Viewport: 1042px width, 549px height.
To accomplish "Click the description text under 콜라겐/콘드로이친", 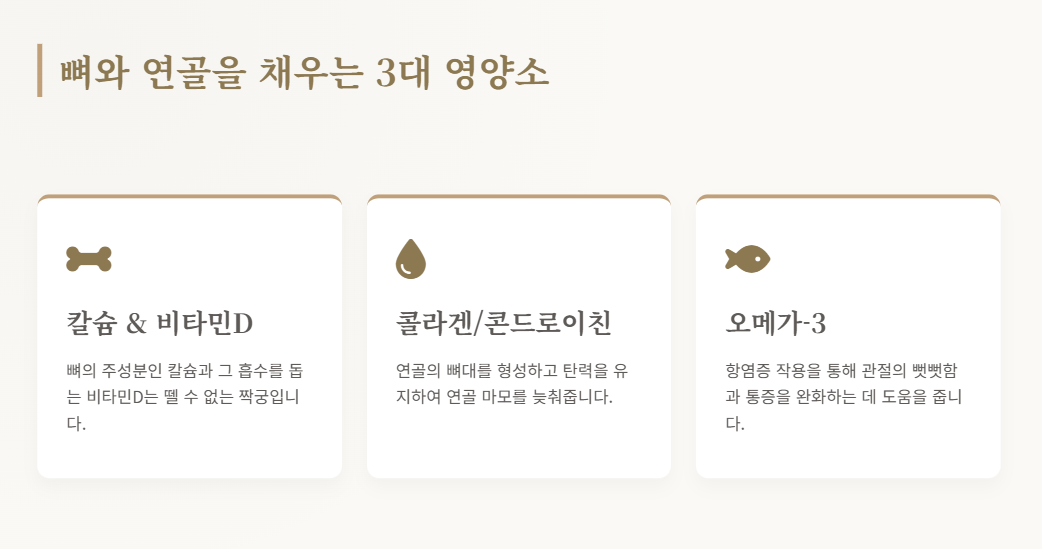I will (x=512, y=384).
